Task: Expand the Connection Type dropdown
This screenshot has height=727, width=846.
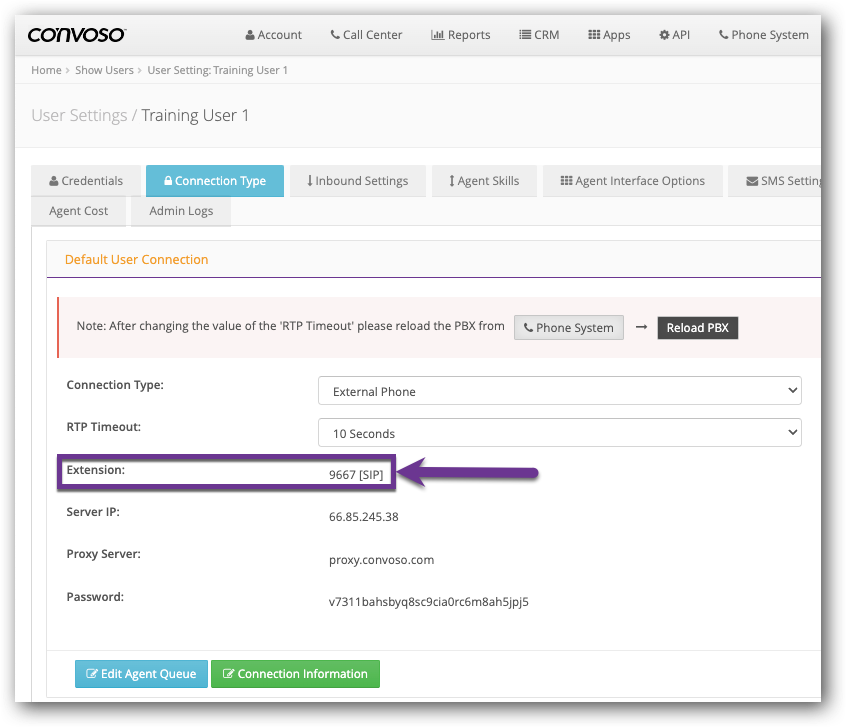Action: click(559, 391)
